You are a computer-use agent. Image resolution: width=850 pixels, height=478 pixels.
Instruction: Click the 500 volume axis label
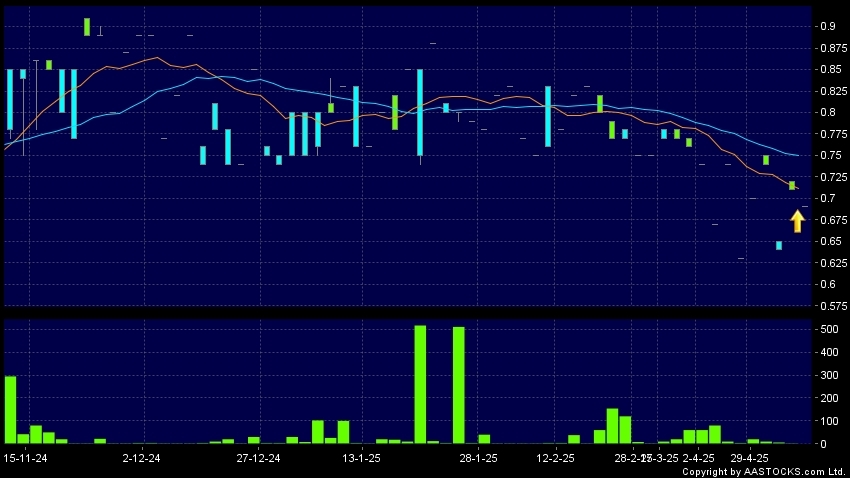point(830,330)
